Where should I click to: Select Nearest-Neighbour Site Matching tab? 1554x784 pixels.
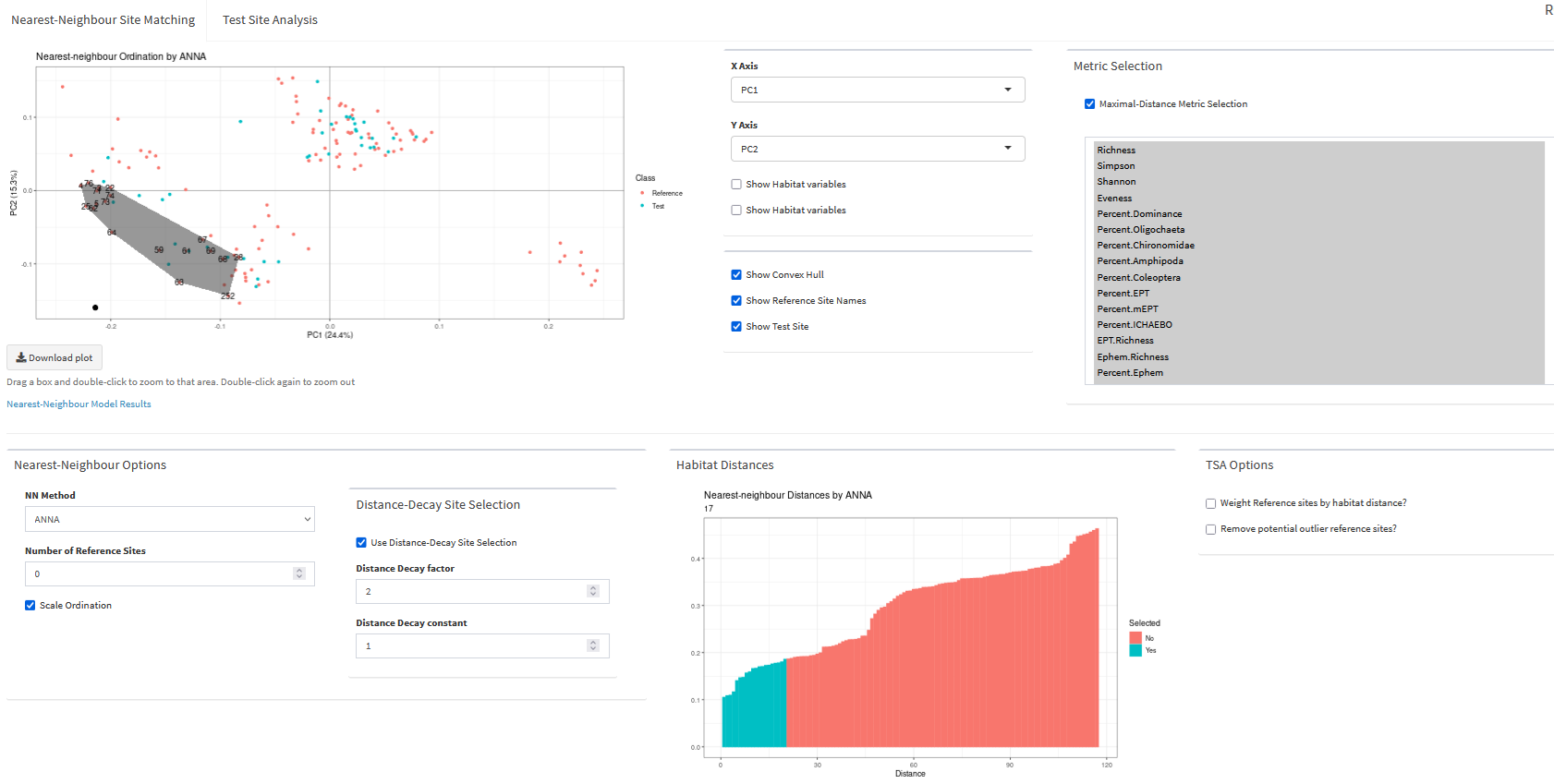point(103,20)
